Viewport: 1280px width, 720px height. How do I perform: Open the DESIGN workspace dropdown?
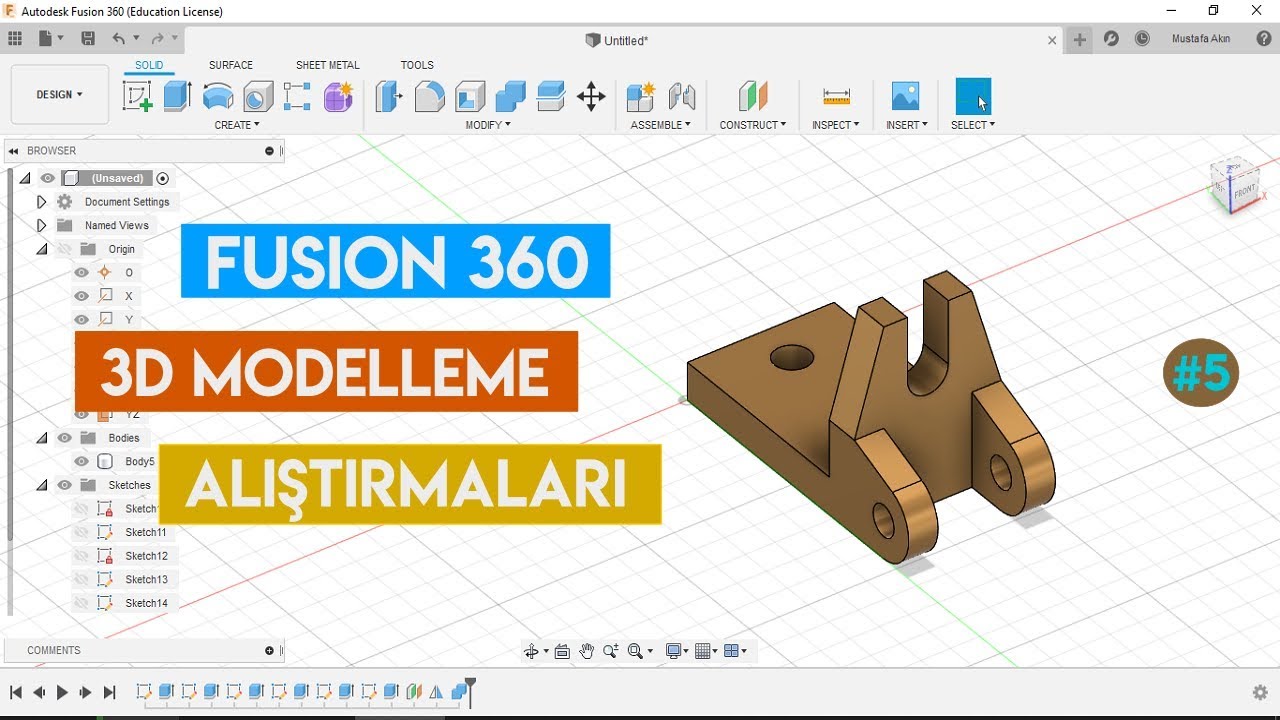click(59, 94)
